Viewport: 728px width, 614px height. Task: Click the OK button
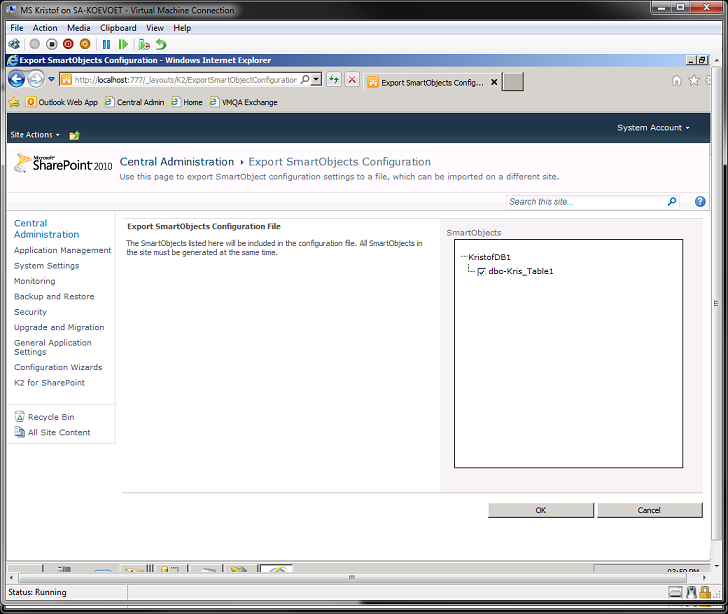(541, 510)
